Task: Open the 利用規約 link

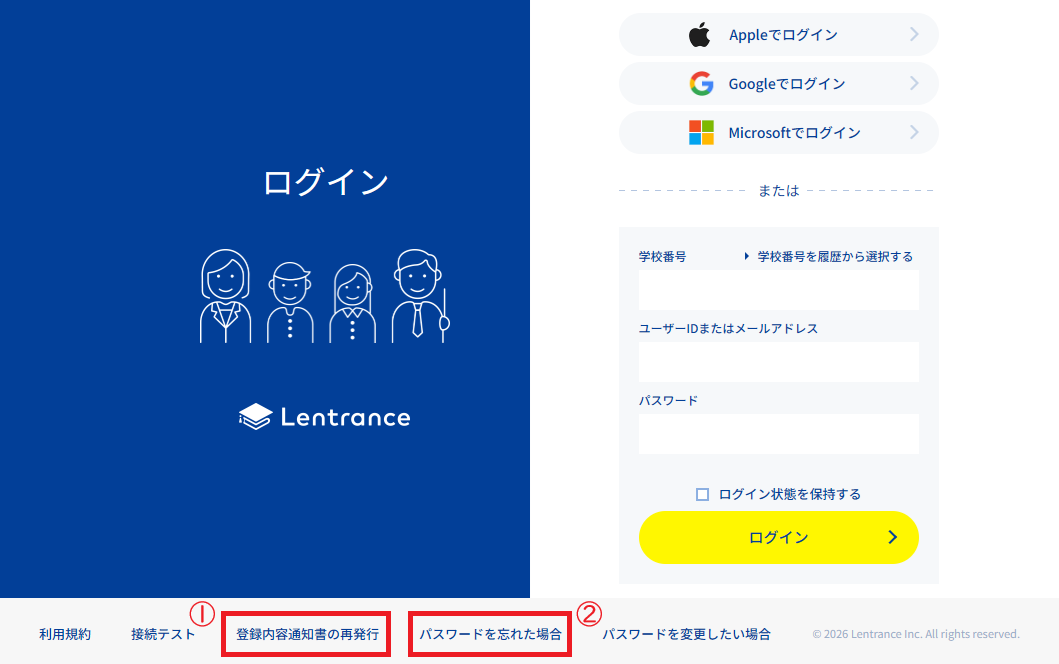Action: point(64,633)
